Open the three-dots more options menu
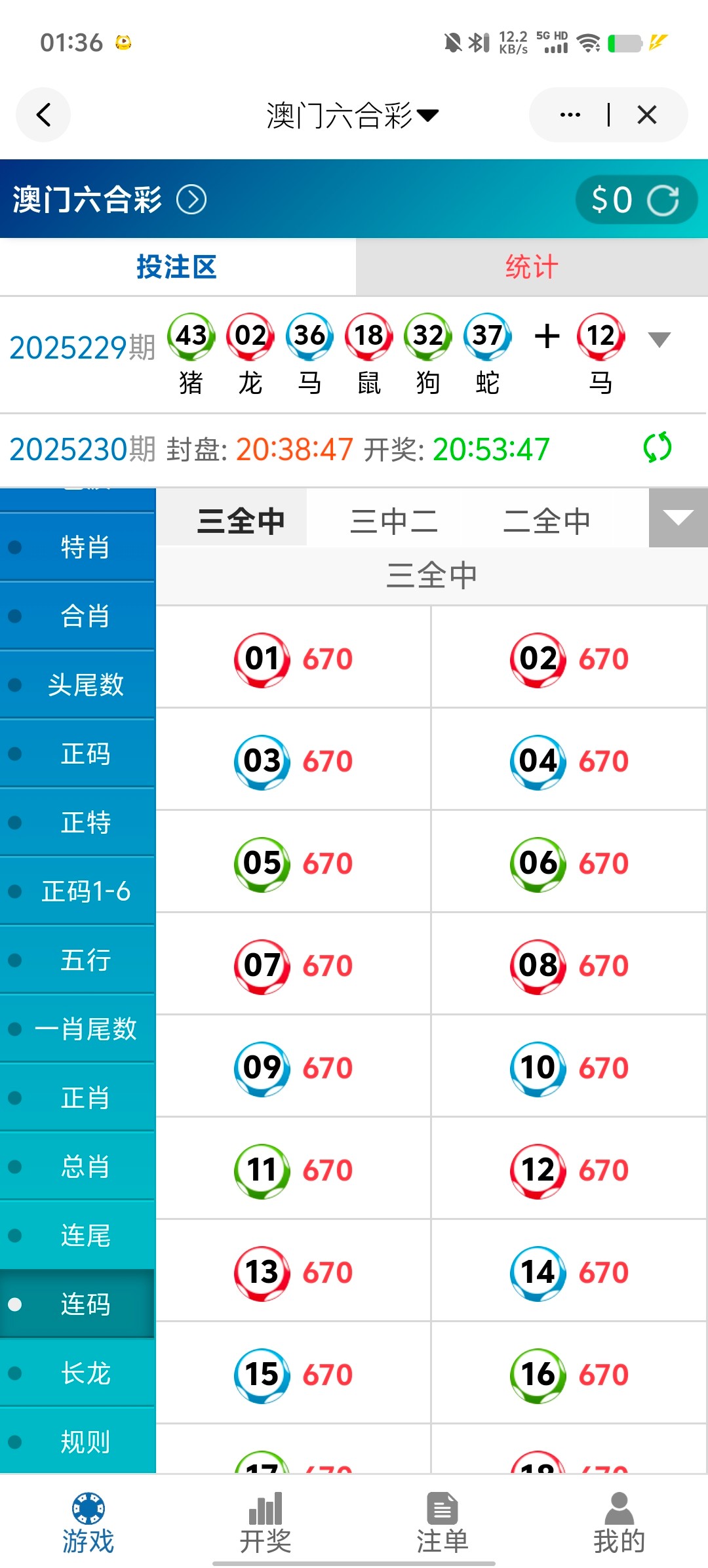The width and height of the screenshot is (708, 1568). pyautogui.click(x=570, y=115)
